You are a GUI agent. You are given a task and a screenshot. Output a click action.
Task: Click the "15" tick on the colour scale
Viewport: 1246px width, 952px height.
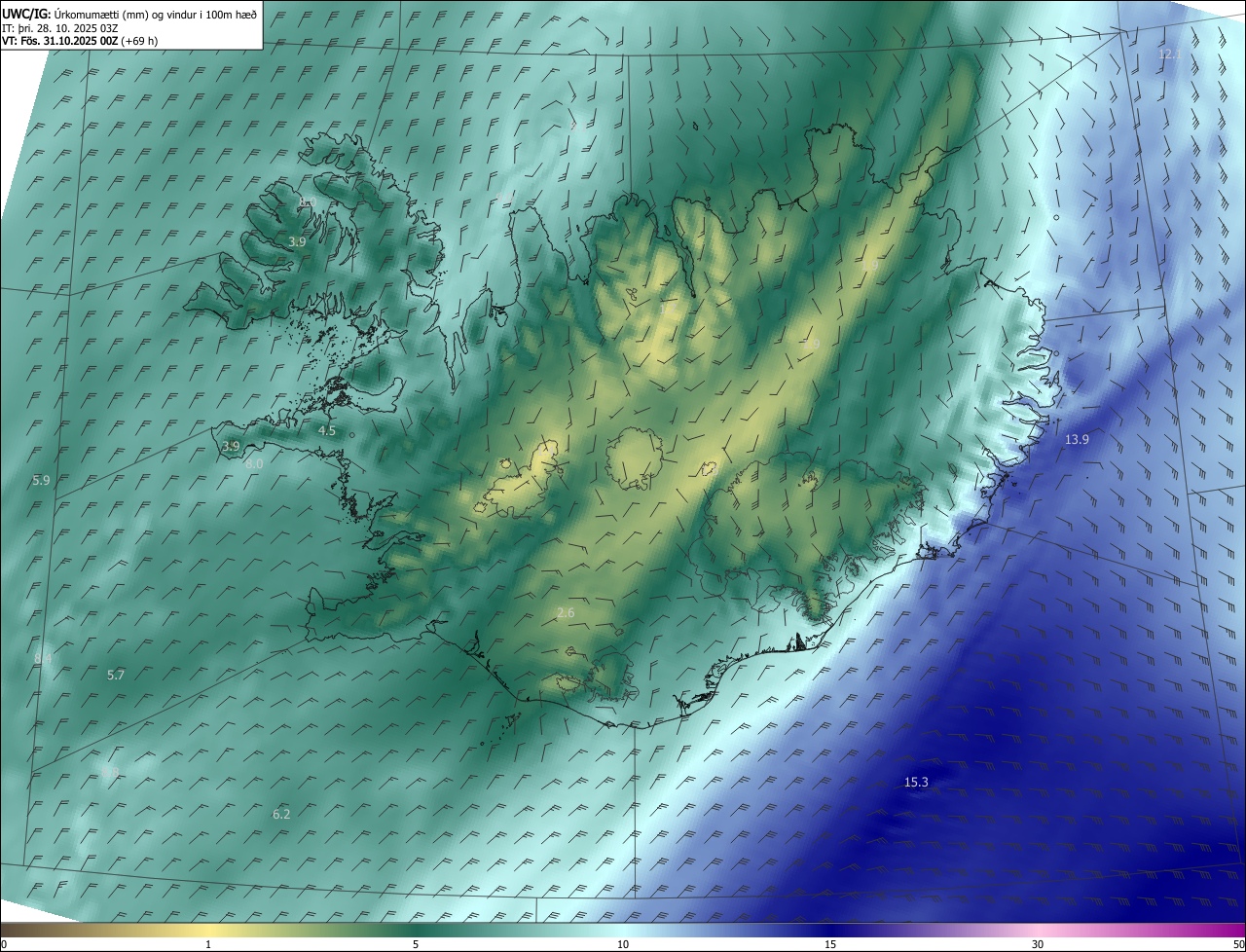(830, 944)
